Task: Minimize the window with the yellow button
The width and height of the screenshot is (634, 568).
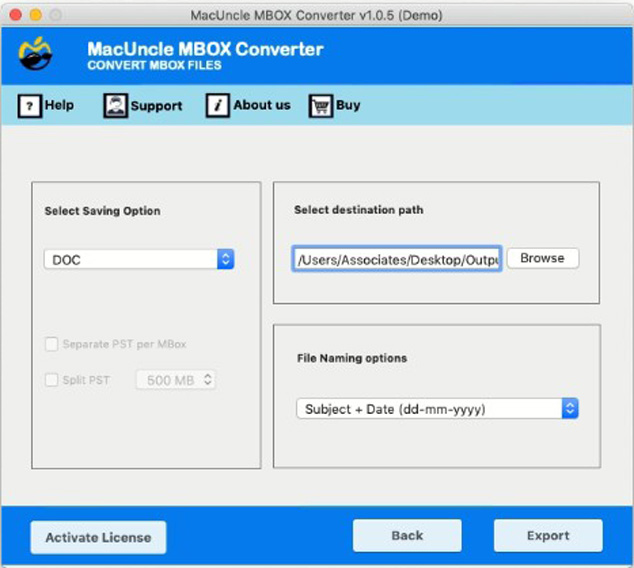Action: click(36, 15)
